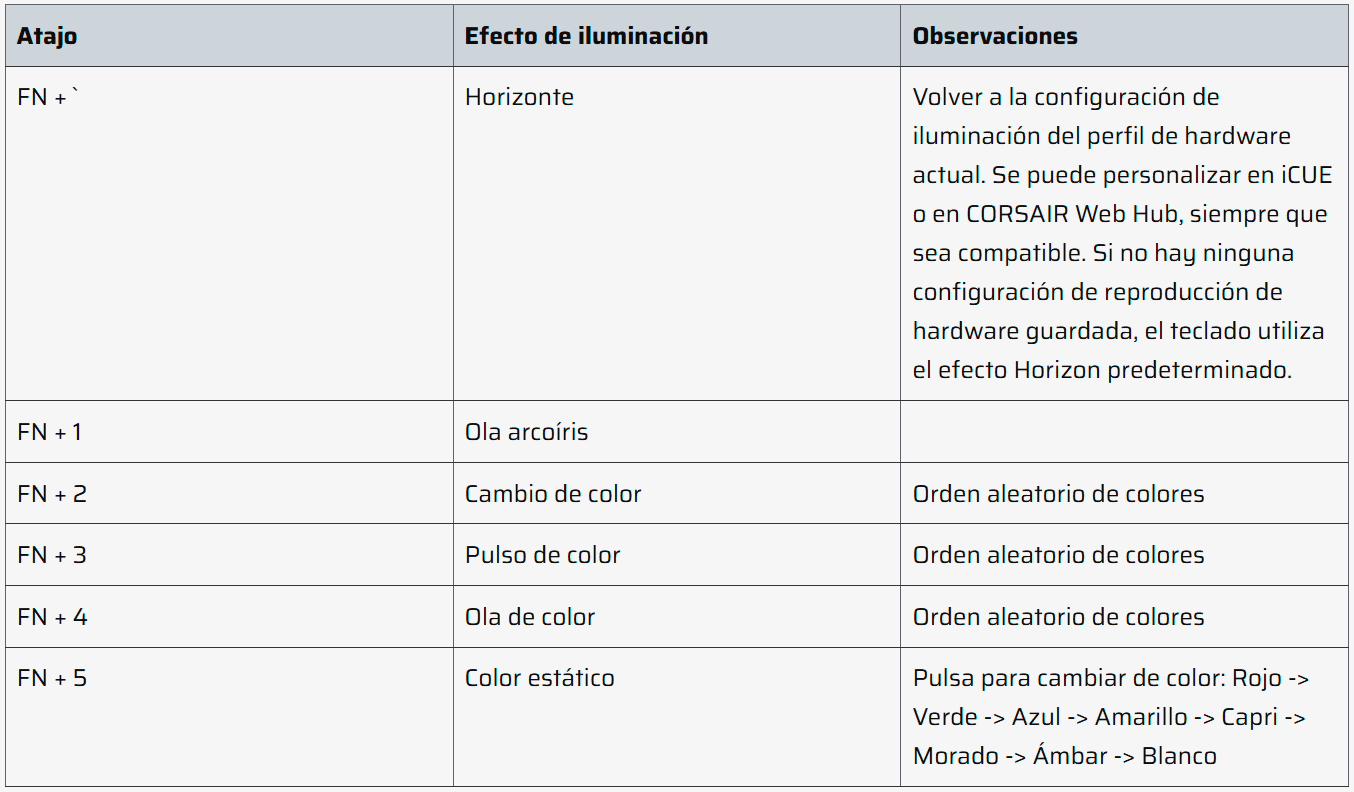This screenshot has height=792, width=1354.
Task: Select the FN + 5 shortcut cell
Action: click(229, 717)
